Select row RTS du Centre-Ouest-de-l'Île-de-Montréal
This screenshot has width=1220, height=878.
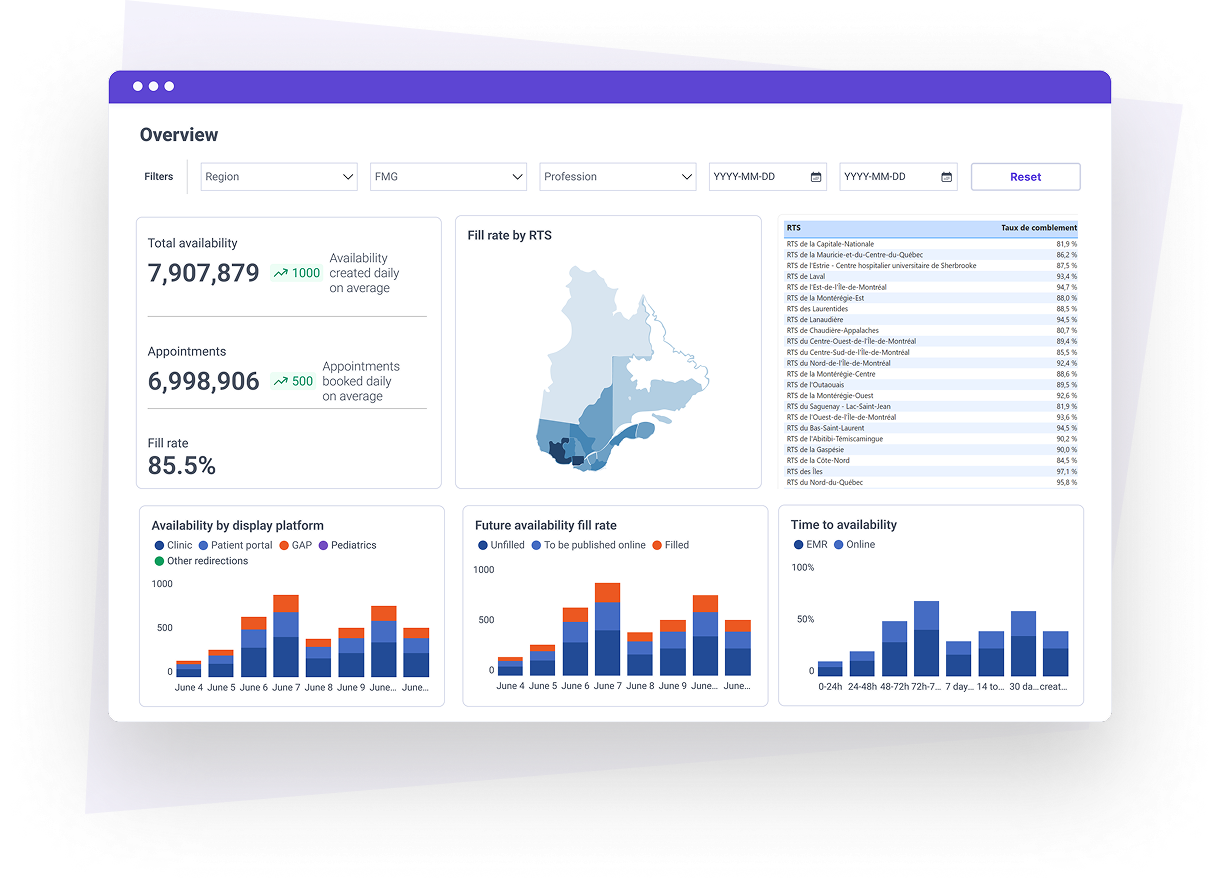(931, 342)
